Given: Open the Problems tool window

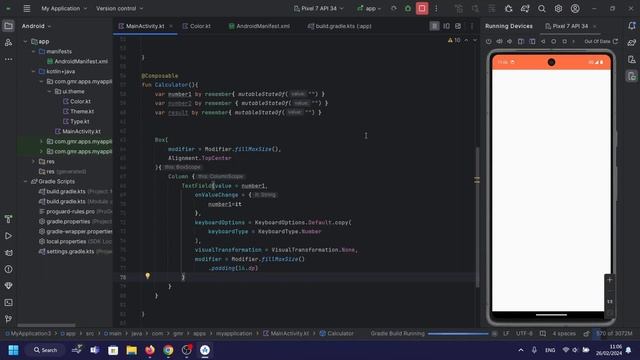Looking at the screenshot, I should (x=8, y=269).
